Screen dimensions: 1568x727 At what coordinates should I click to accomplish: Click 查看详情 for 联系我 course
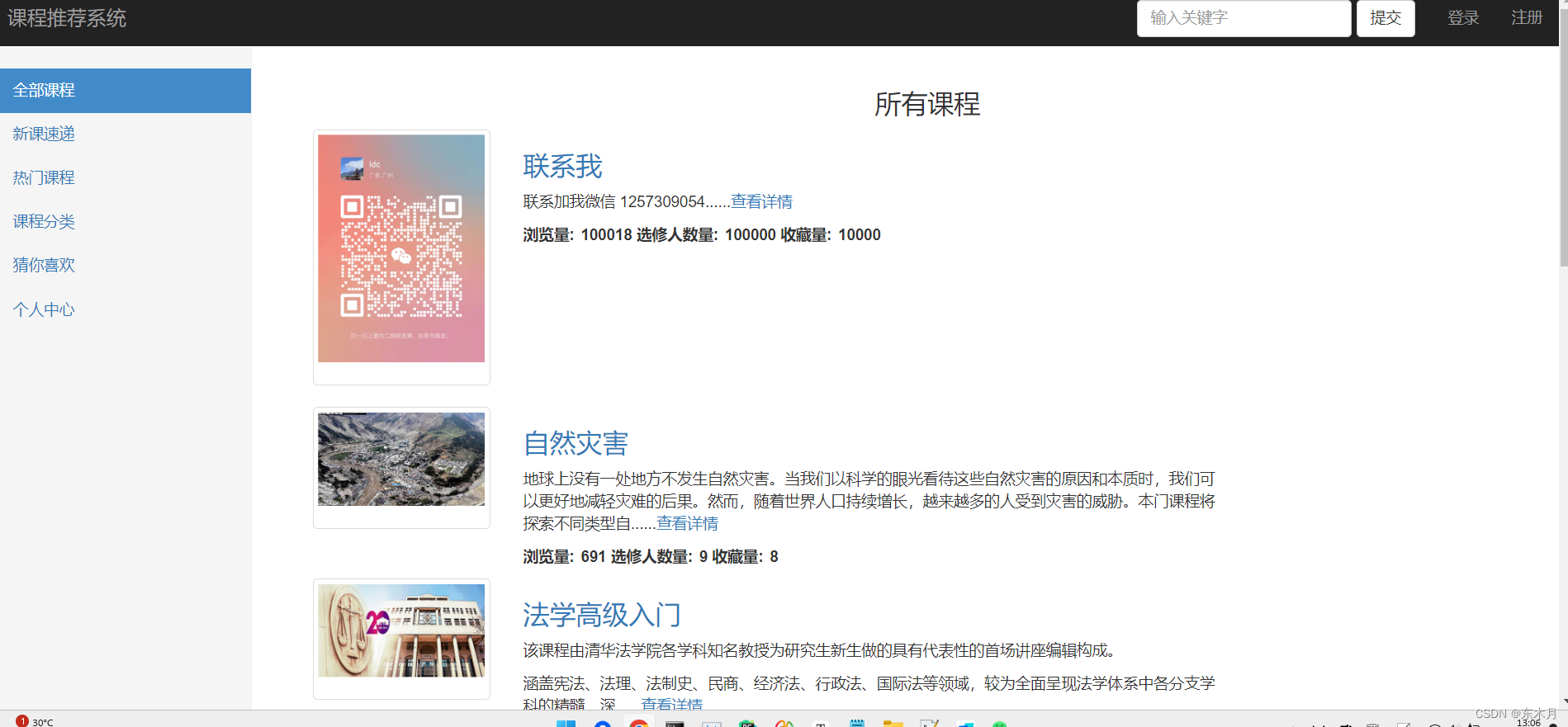[x=761, y=201]
